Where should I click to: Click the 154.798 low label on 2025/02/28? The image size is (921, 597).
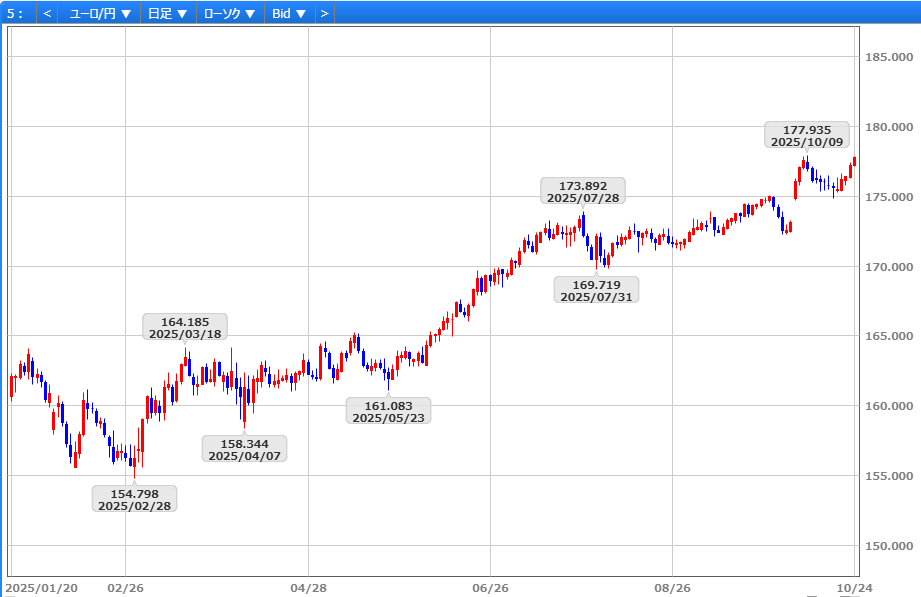pos(134,498)
